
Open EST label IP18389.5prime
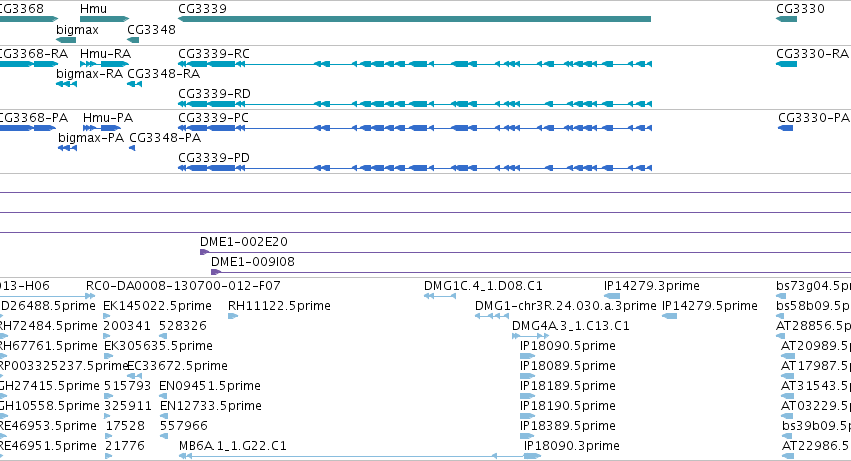pos(568,426)
